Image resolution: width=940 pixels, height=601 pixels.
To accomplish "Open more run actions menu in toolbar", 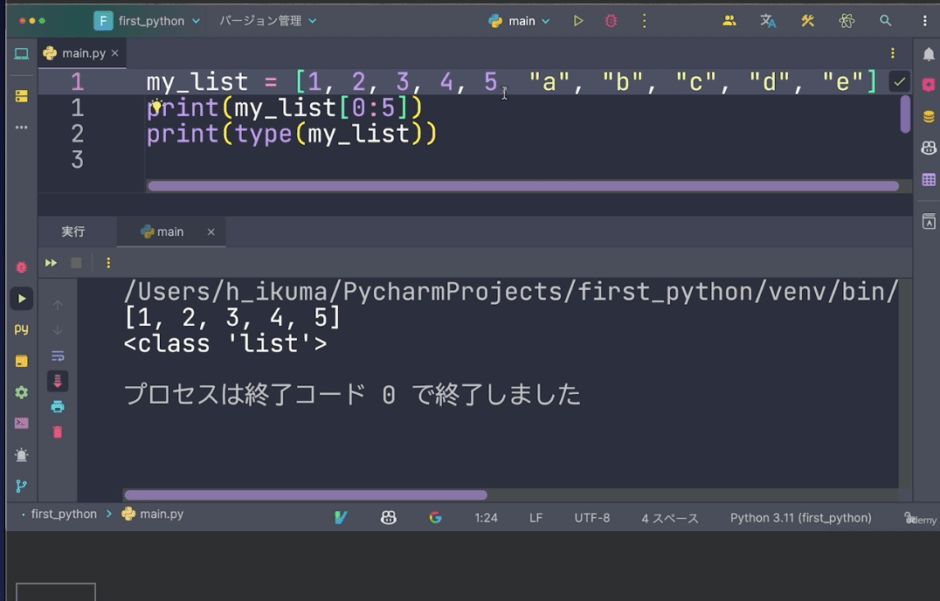I will coord(644,21).
